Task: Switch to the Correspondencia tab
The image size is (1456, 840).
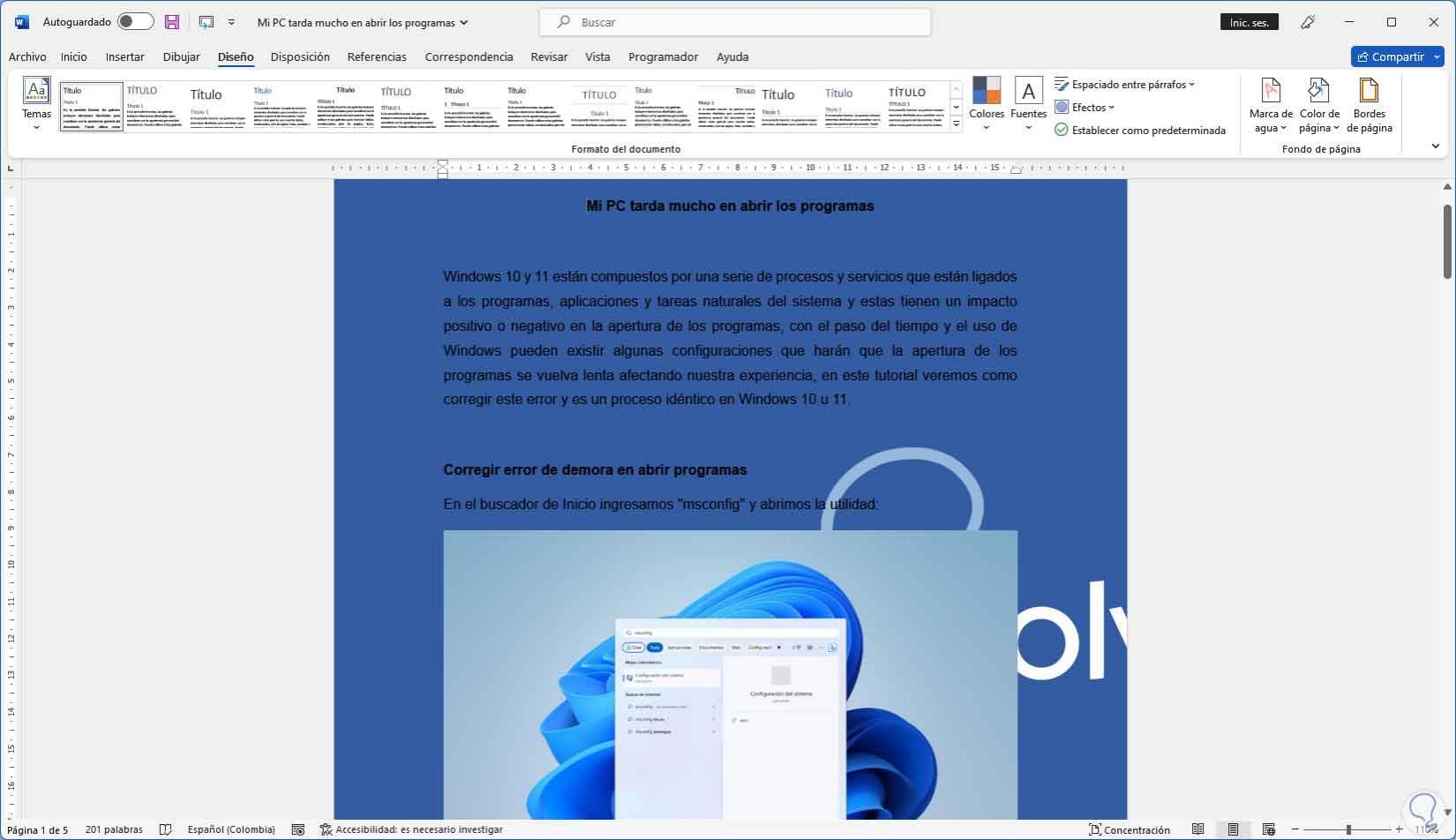Action: [469, 56]
